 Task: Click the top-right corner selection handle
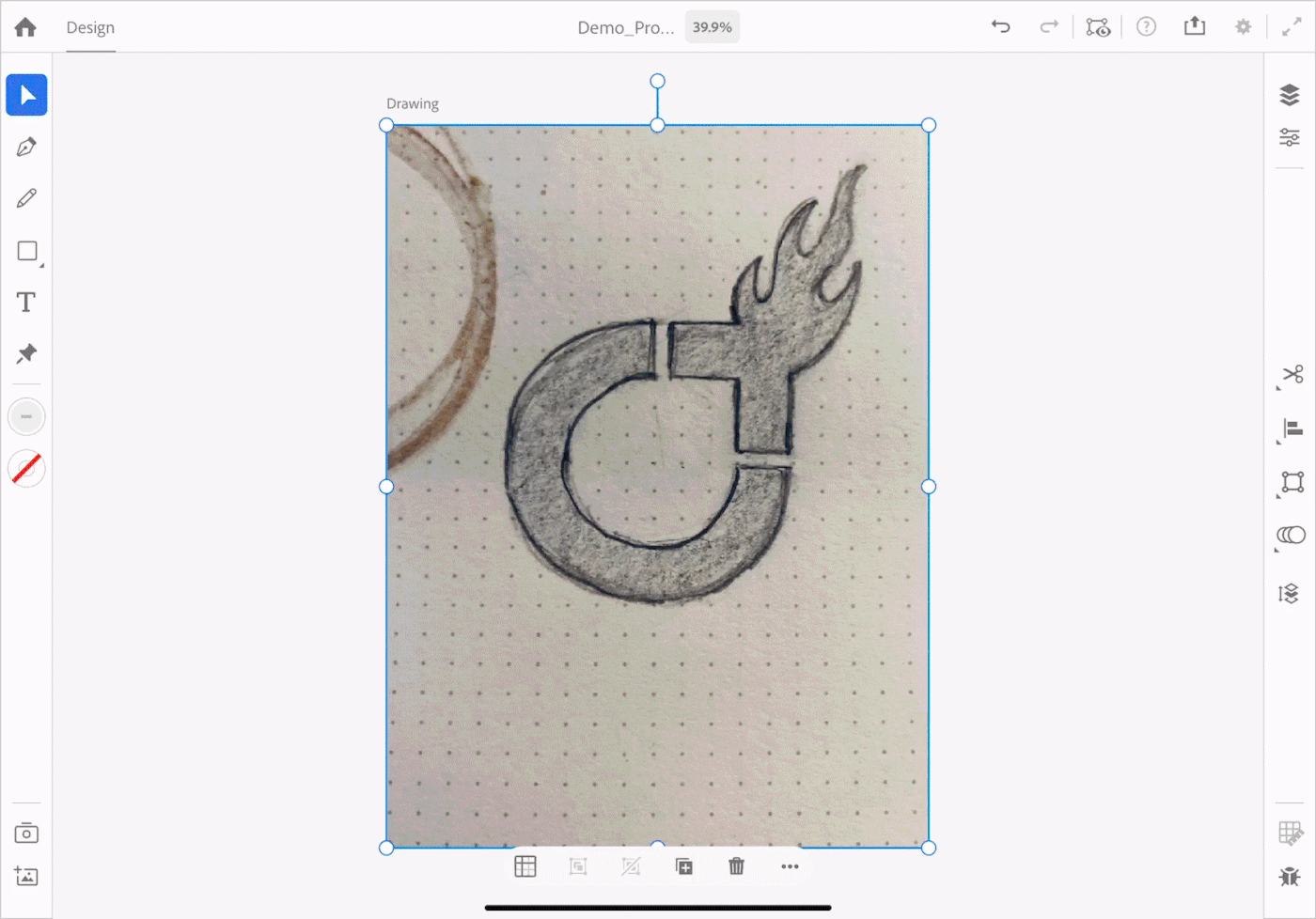point(929,125)
